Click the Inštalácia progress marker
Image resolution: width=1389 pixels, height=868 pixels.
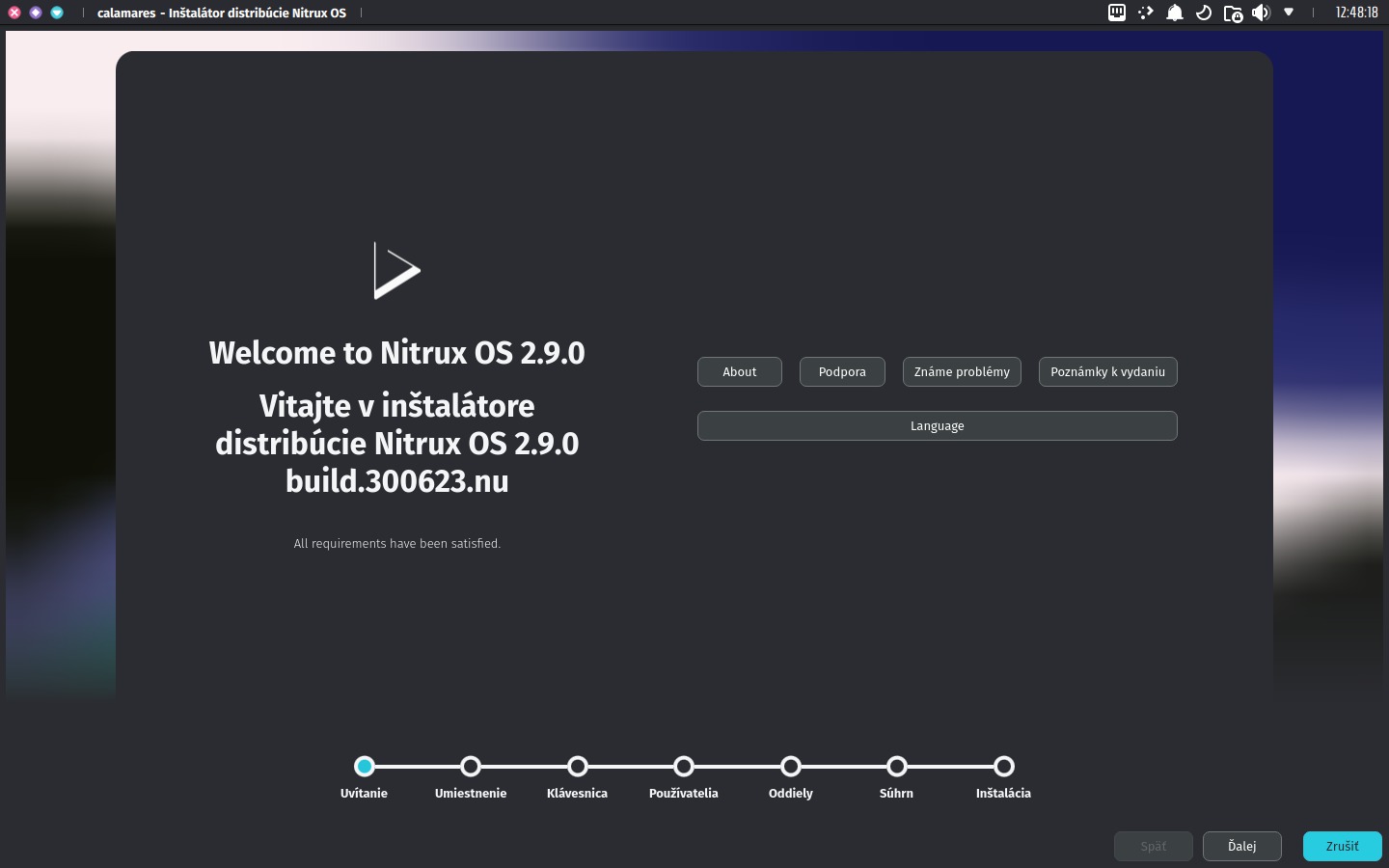pyautogui.click(x=1003, y=766)
